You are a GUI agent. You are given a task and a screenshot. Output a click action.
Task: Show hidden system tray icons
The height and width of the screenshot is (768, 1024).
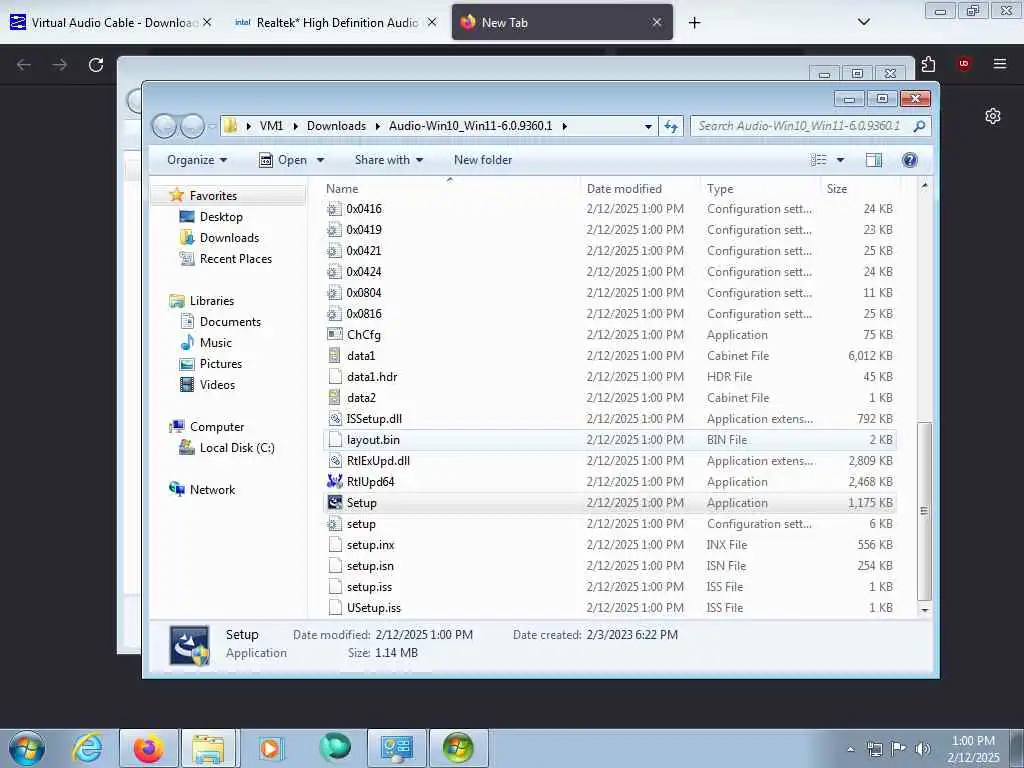coord(850,749)
